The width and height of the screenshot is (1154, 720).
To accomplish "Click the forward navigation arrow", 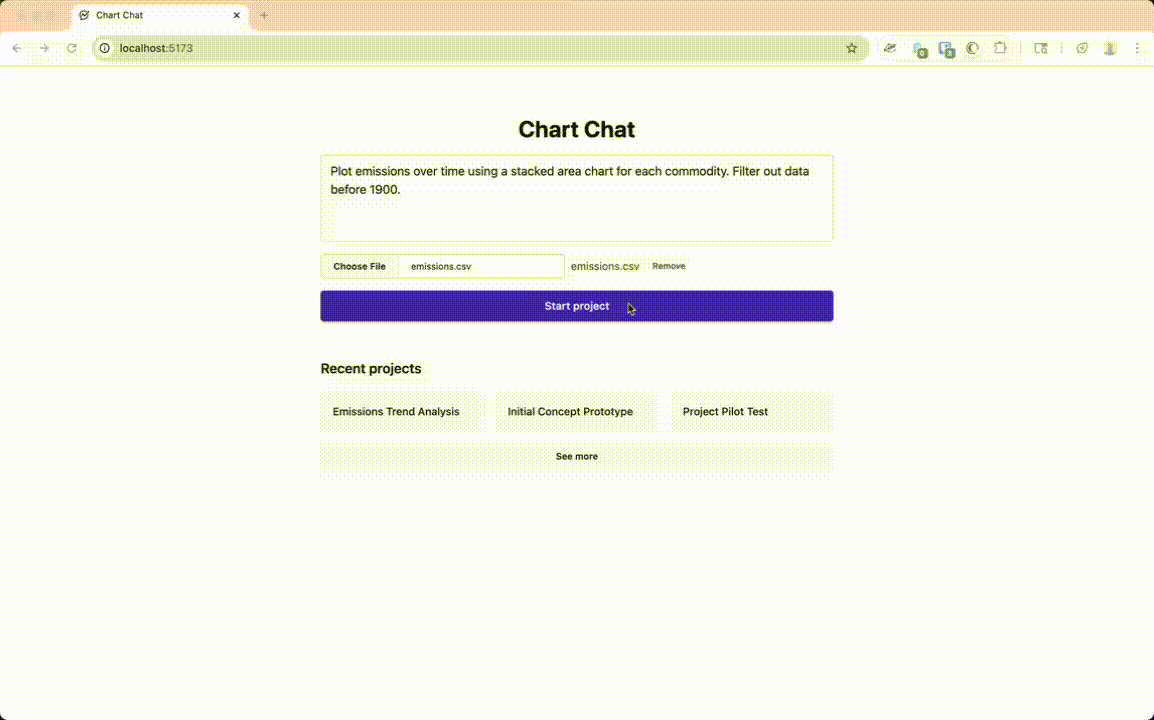I will point(43,47).
